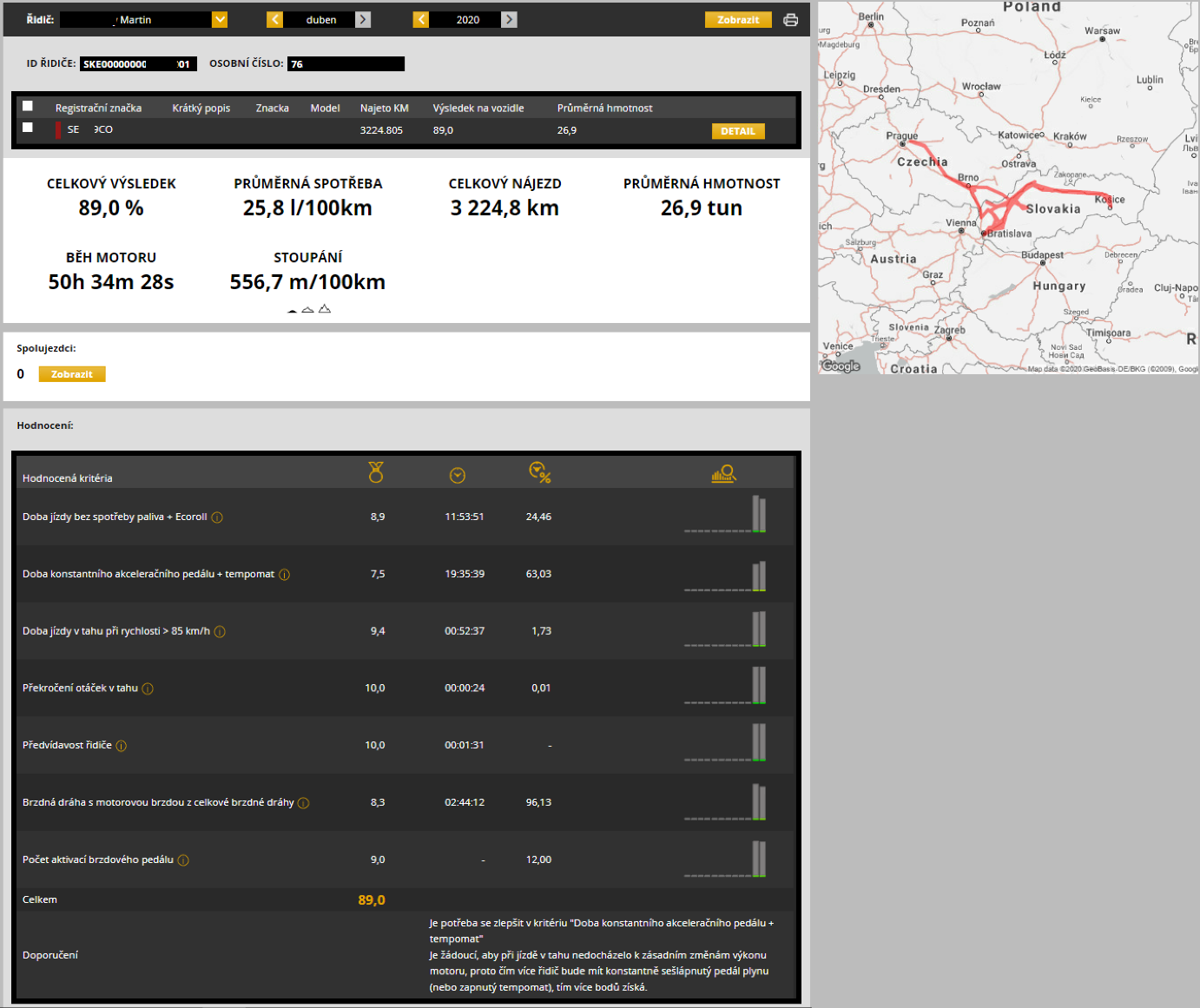Tick the select-all checkbox in vehicle table header
Viewport: 1200px width, 1008px height.
tap(28, 106)
